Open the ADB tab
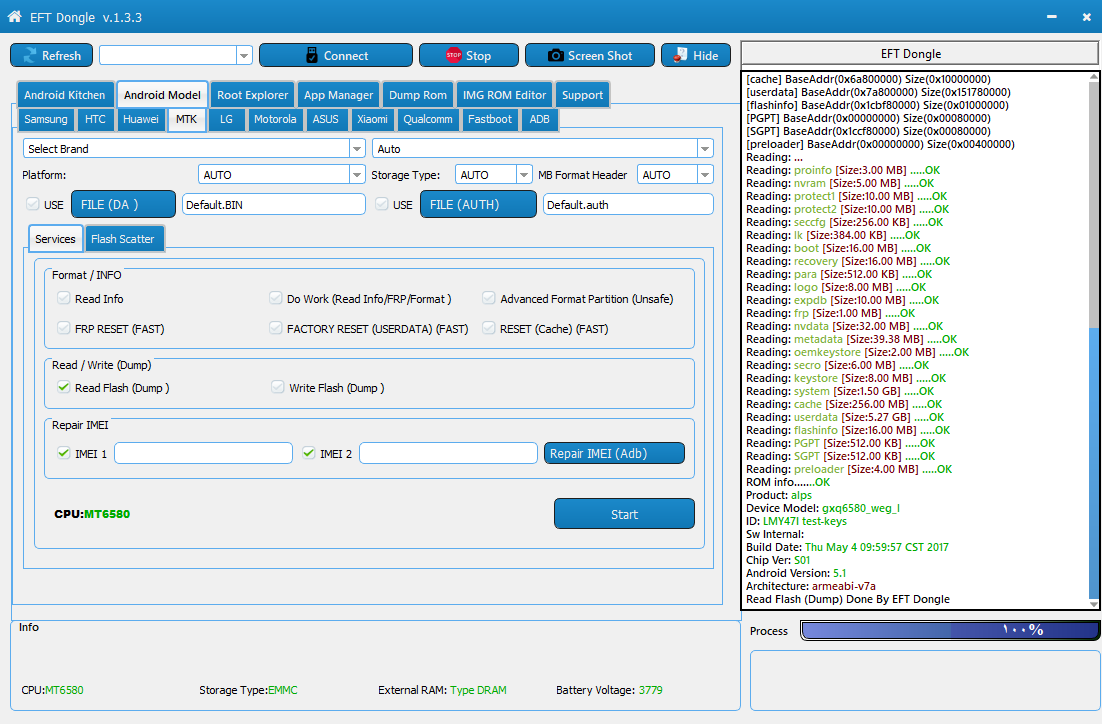Viewport: 1102px width, 724px height. (x=539, y=119)
